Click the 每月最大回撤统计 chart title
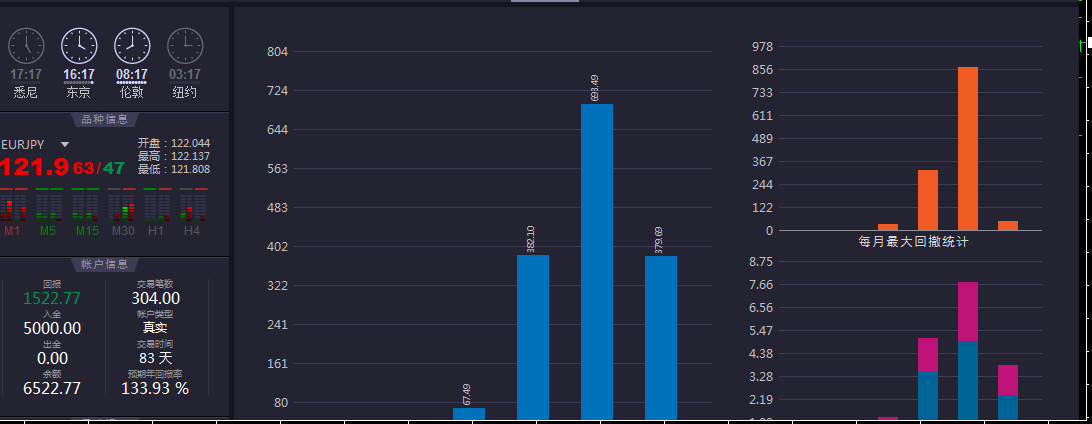1092x424 pixels. 913,242
